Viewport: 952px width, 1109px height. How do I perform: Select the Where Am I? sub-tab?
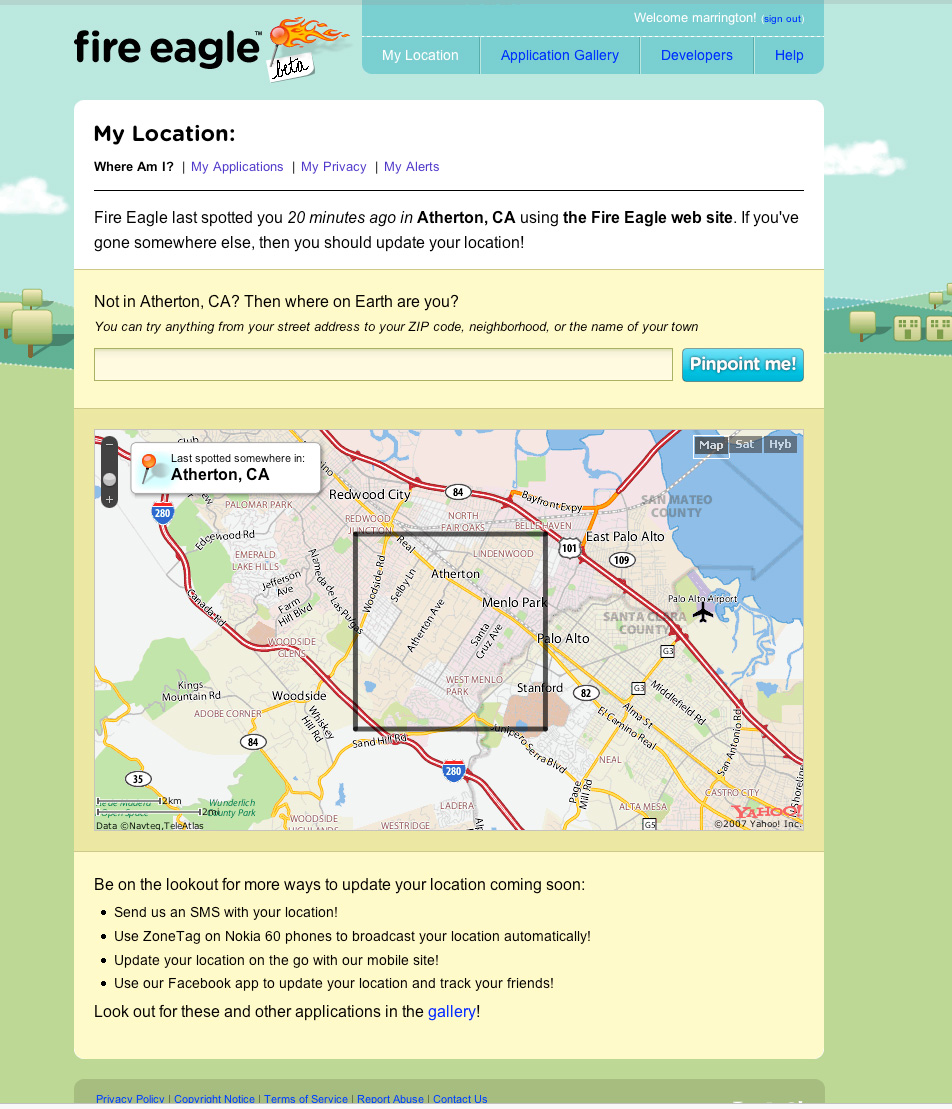click(134, 167)
